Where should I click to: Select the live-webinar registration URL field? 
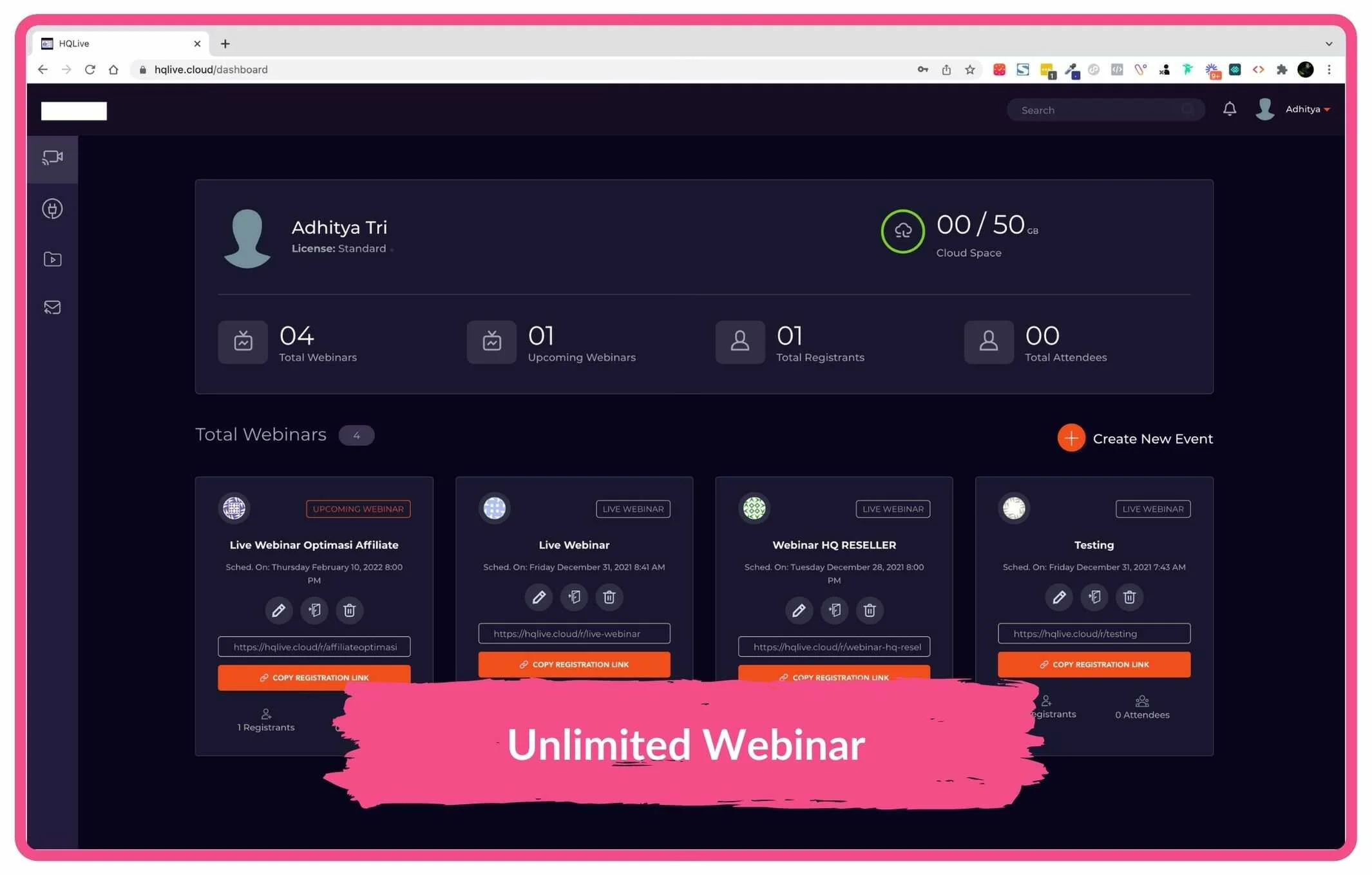point(573,633)
